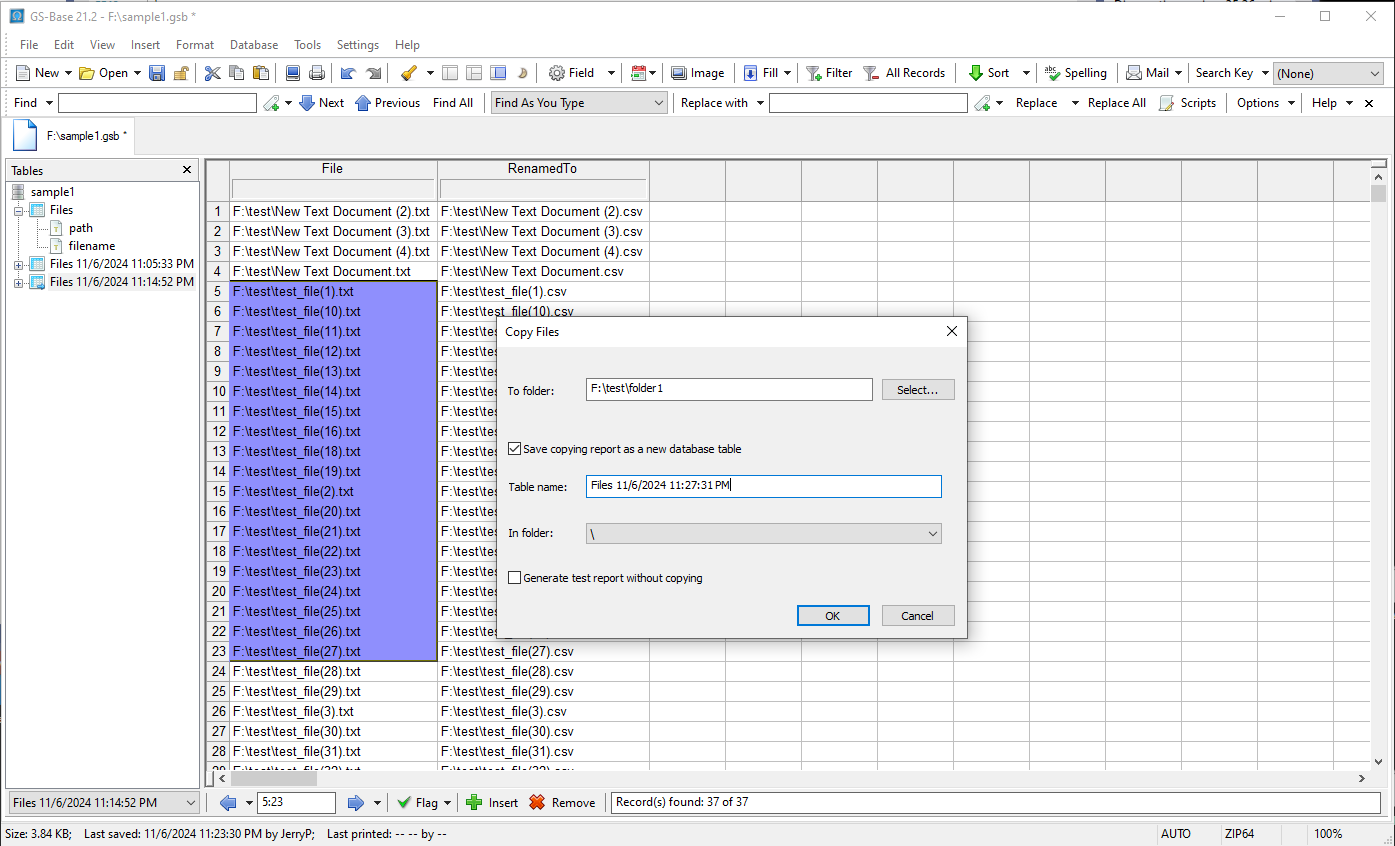
Task: Click the red Remove record icon
Action: coord(537,802)
